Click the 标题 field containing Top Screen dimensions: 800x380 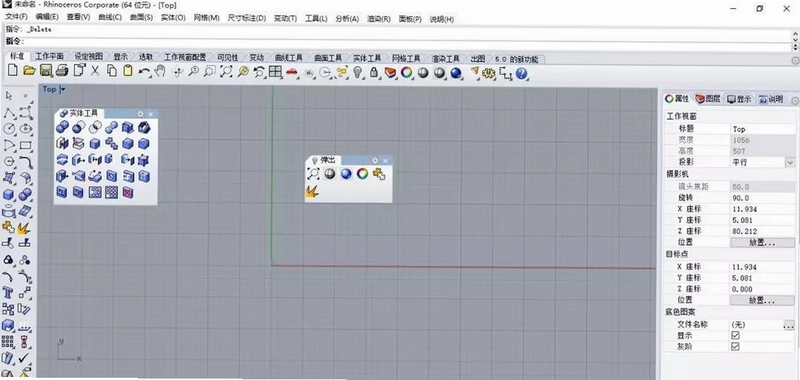762,129
